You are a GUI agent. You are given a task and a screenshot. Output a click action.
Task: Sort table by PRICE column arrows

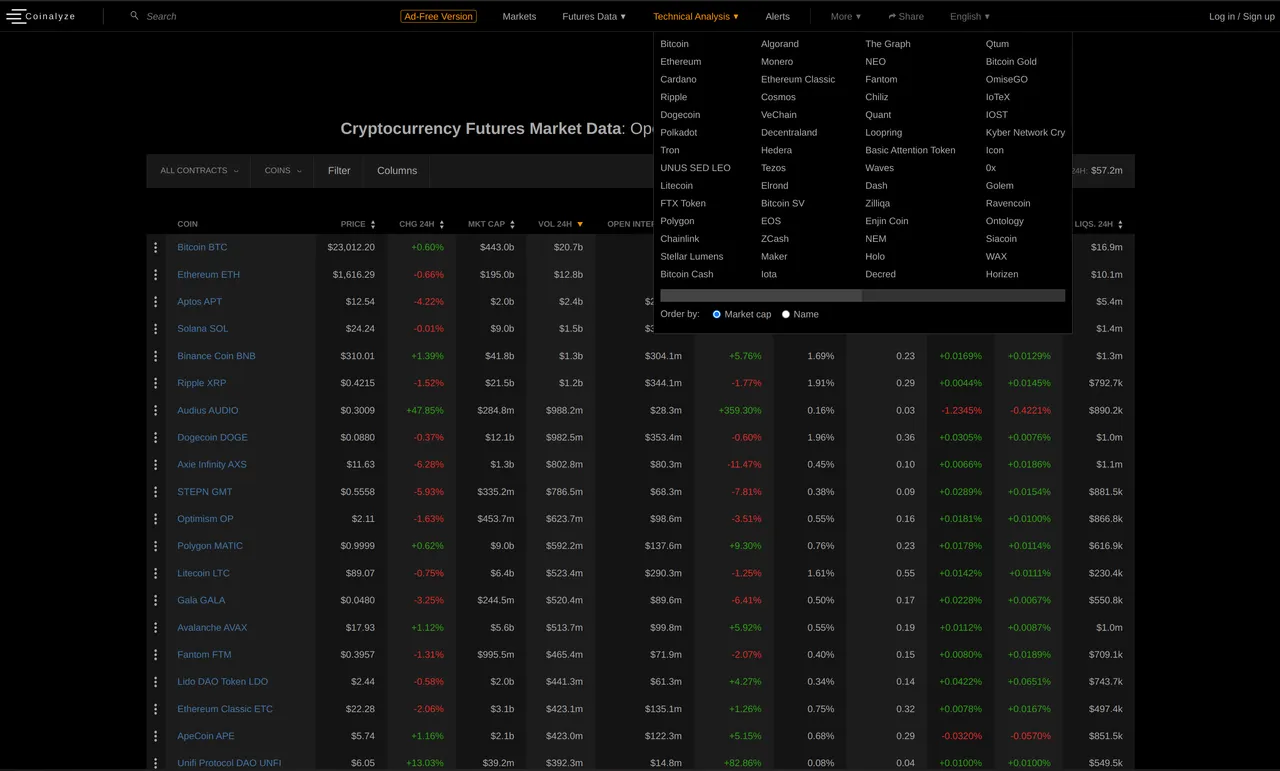373,224
